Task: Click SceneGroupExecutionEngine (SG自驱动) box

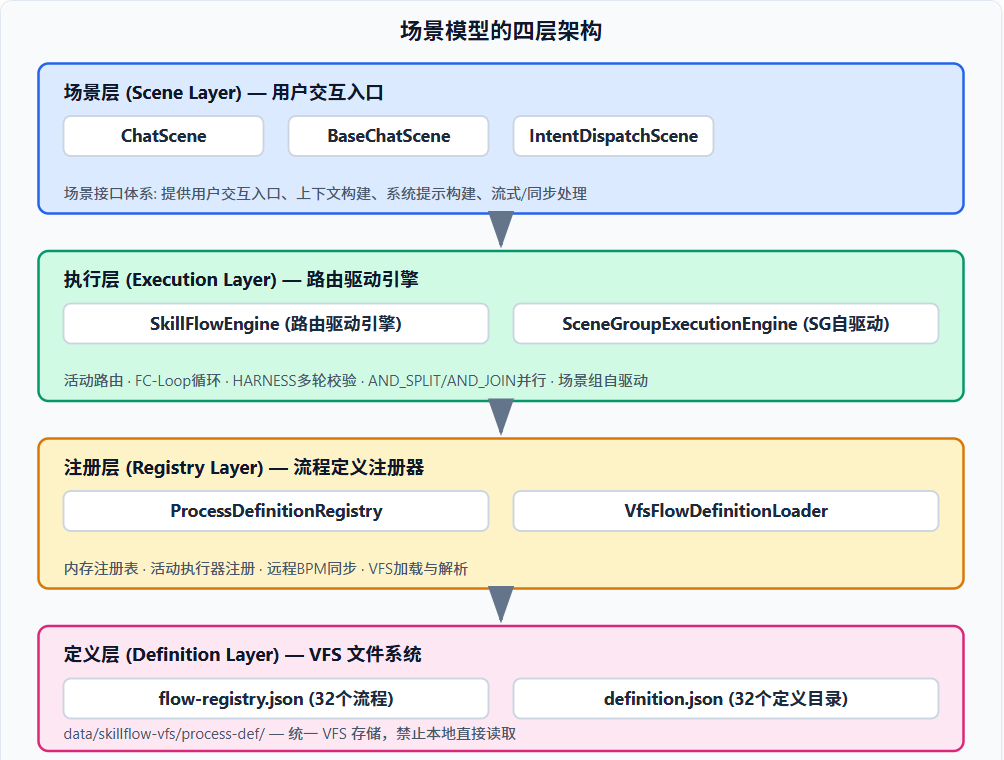Action: (x=726, y=323)
